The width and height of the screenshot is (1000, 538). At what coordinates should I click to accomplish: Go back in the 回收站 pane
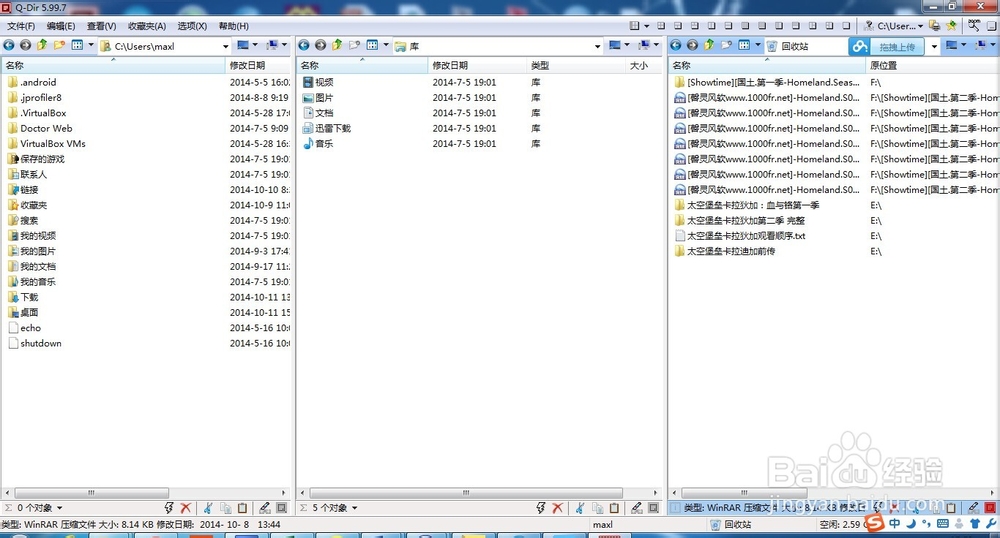tap(675, 45)
